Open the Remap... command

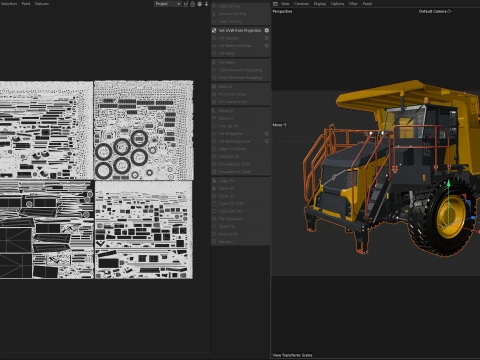(x=240, y=242)
